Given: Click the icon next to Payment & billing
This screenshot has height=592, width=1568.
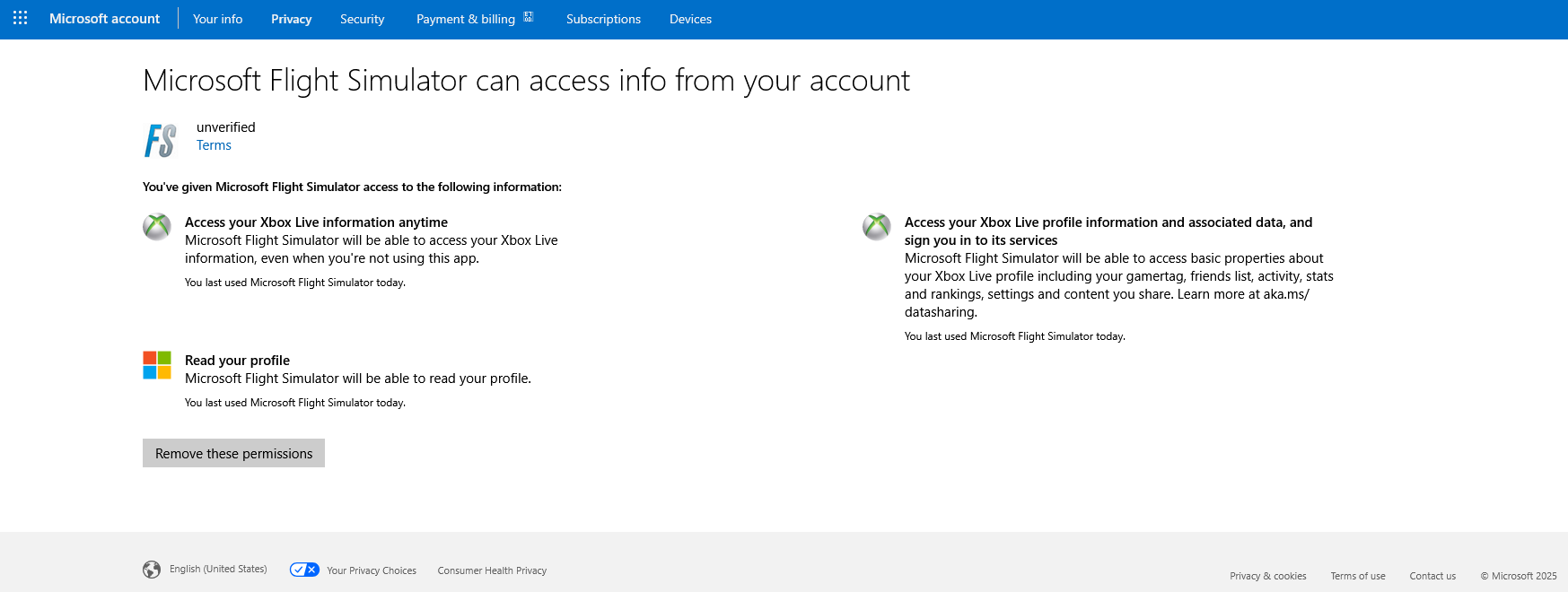Looking at the screenshot, I should (529, 17).
